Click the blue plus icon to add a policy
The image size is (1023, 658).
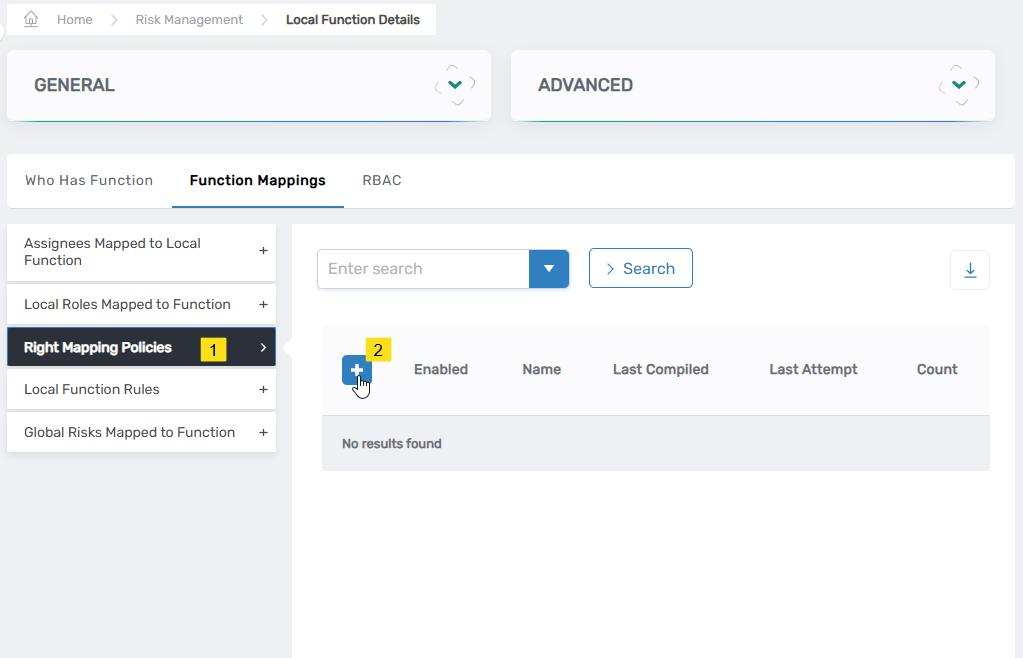(x=357, y=369)
